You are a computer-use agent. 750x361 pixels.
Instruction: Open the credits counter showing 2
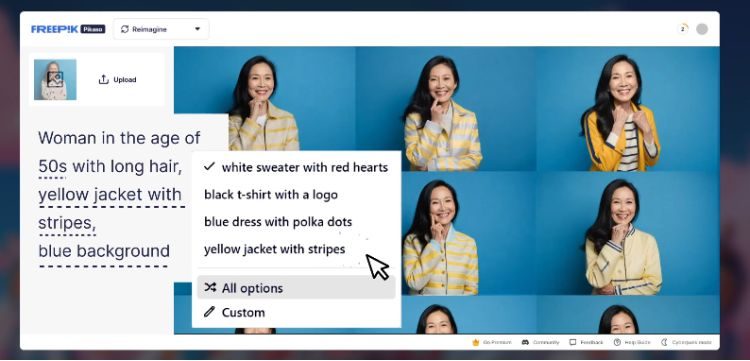coord(683,29)
